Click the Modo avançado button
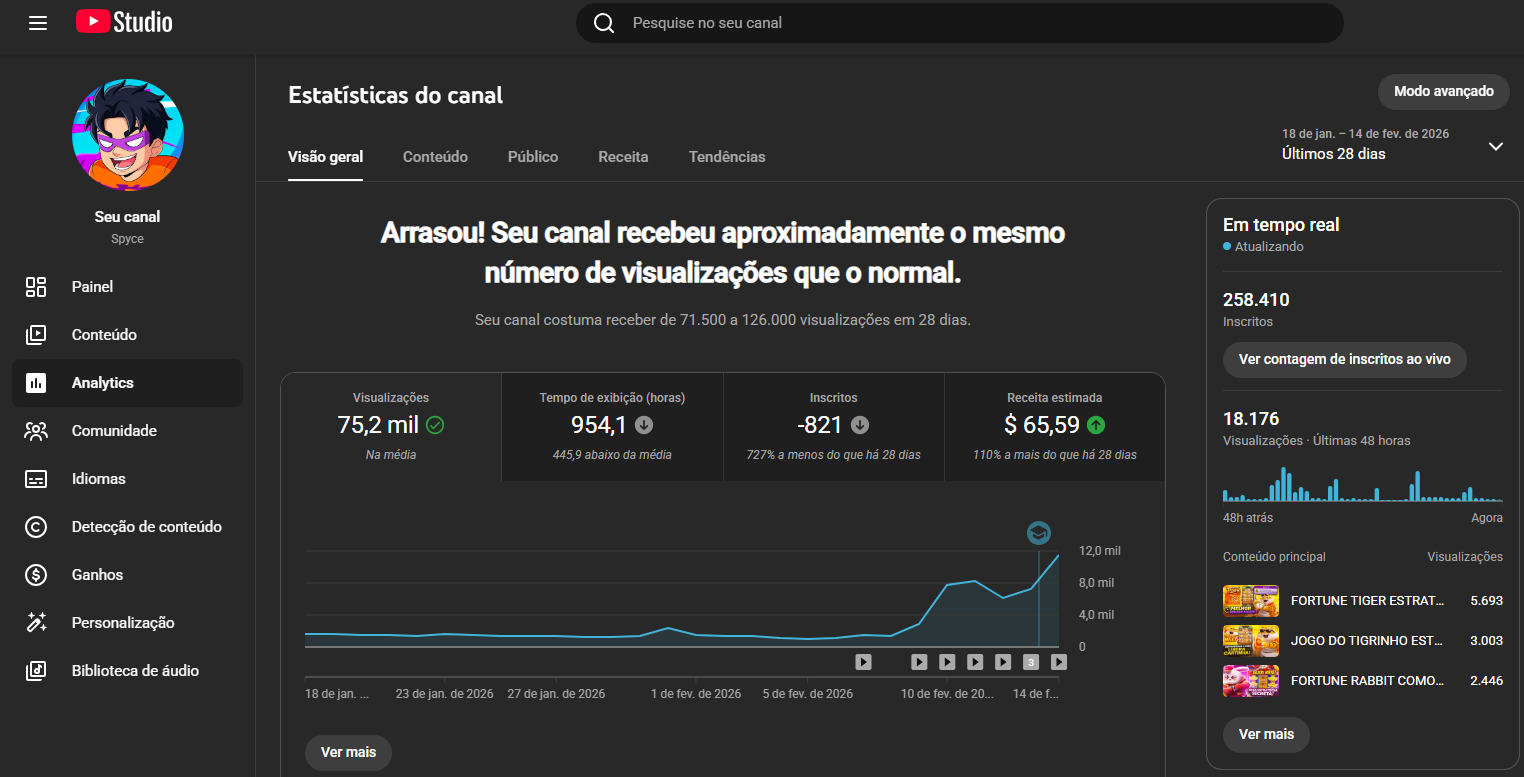Viewport: 1524px width, 777px height. click(1444, 91)
